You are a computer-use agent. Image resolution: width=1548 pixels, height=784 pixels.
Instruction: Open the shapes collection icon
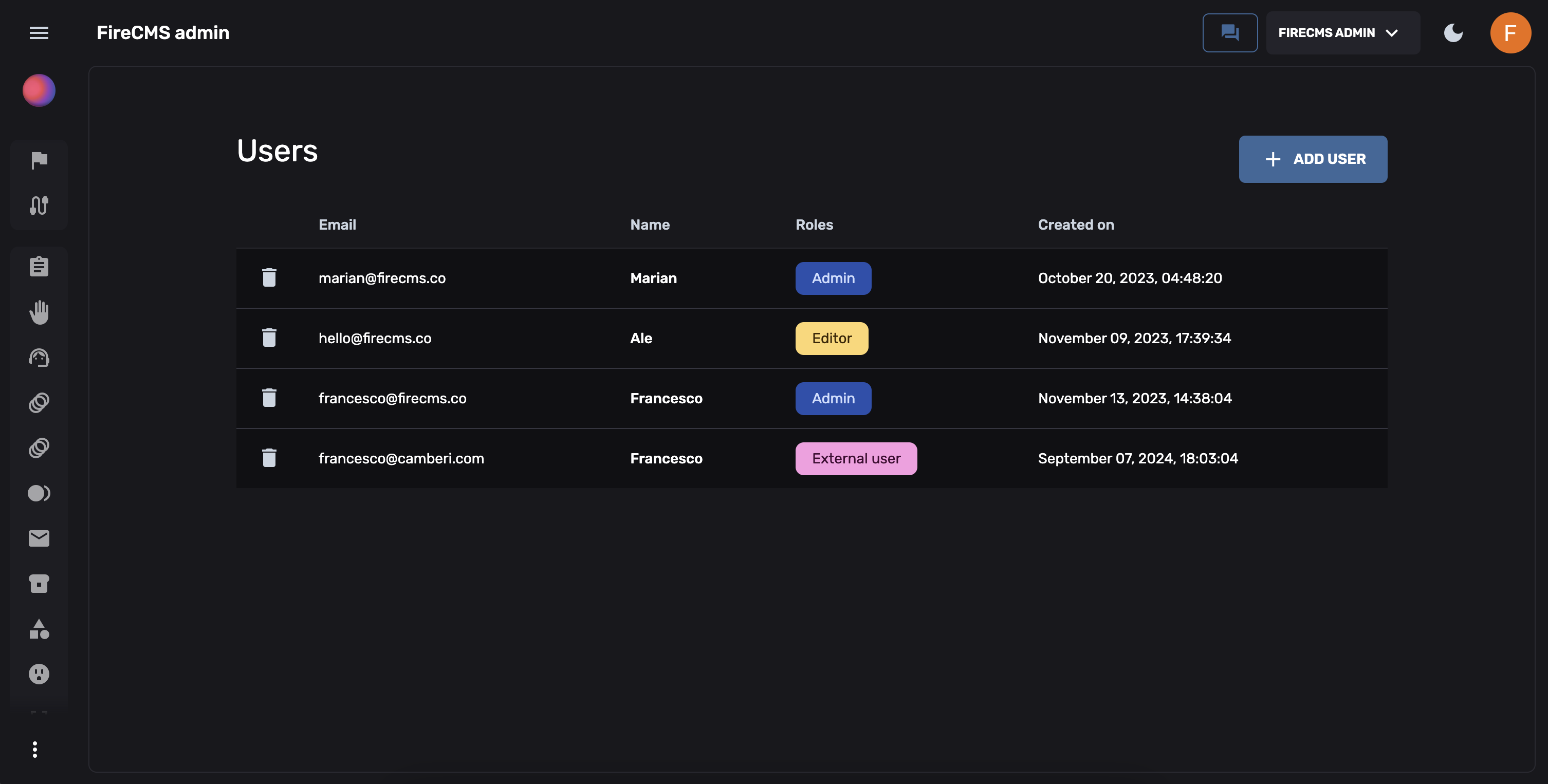pyautogui.click(x=39, y=629)
